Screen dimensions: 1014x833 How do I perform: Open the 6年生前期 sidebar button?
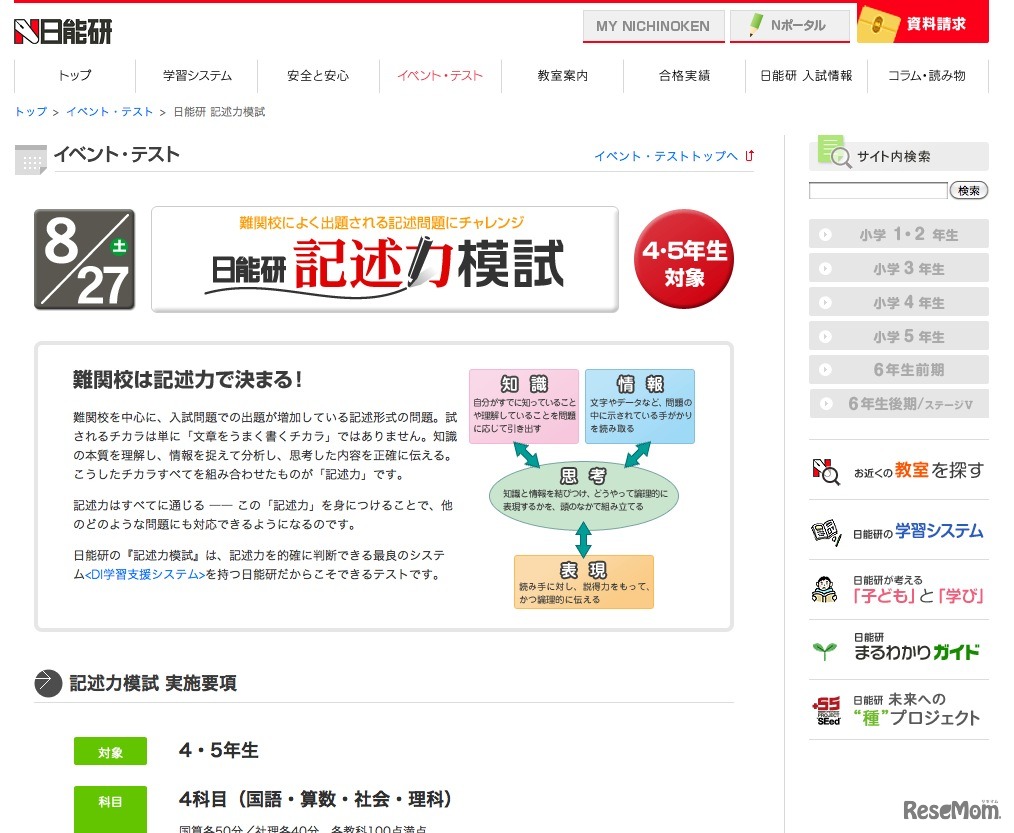coord(899,370)
